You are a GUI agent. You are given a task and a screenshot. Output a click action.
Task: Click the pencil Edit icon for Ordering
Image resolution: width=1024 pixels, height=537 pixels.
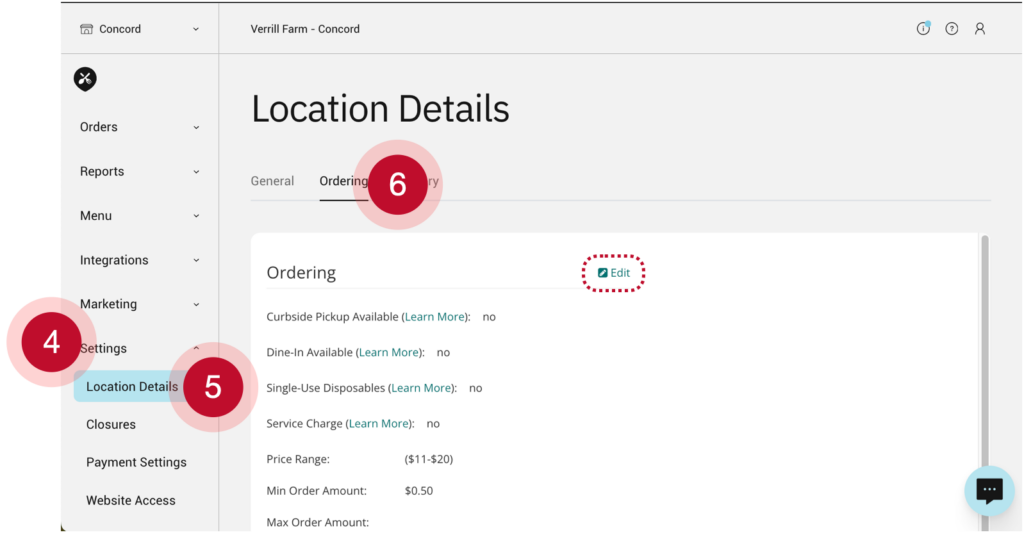(x=603, y=273)
